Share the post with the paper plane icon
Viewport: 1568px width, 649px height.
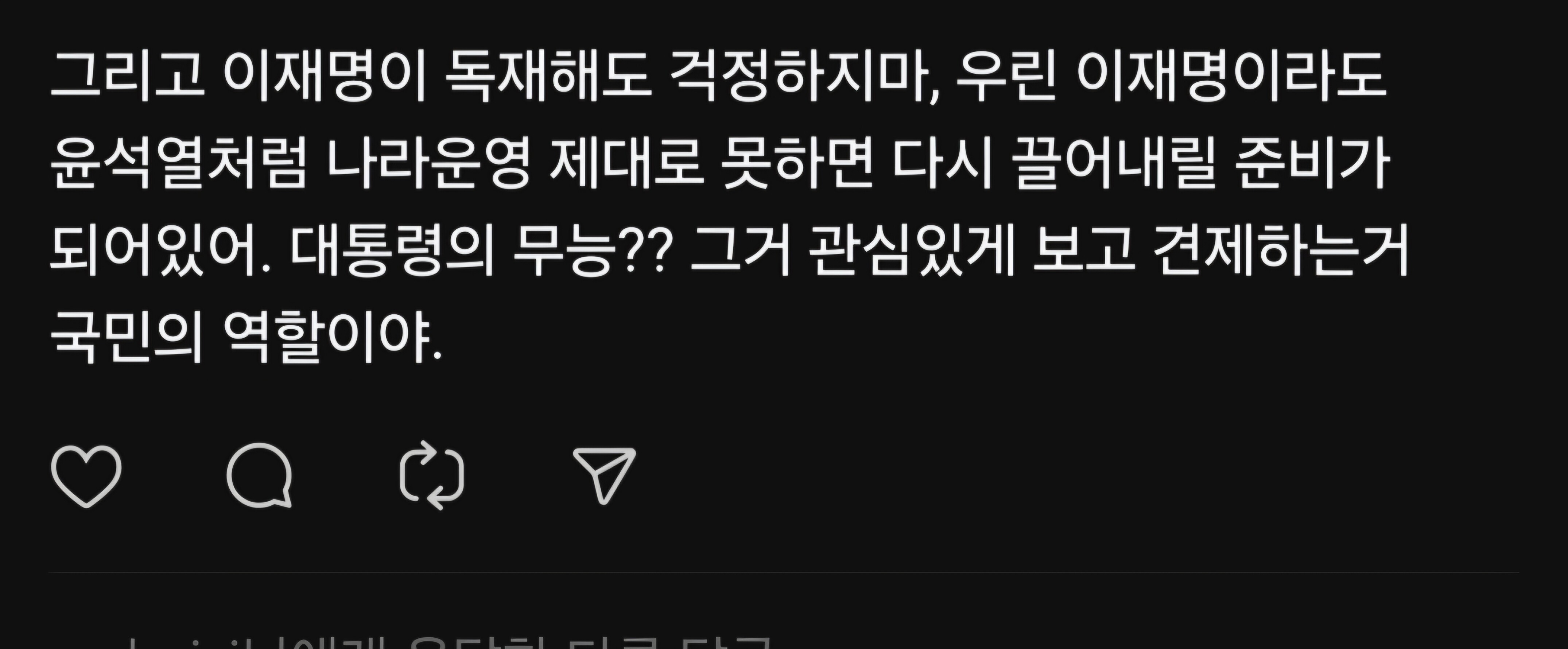(605, 475)
